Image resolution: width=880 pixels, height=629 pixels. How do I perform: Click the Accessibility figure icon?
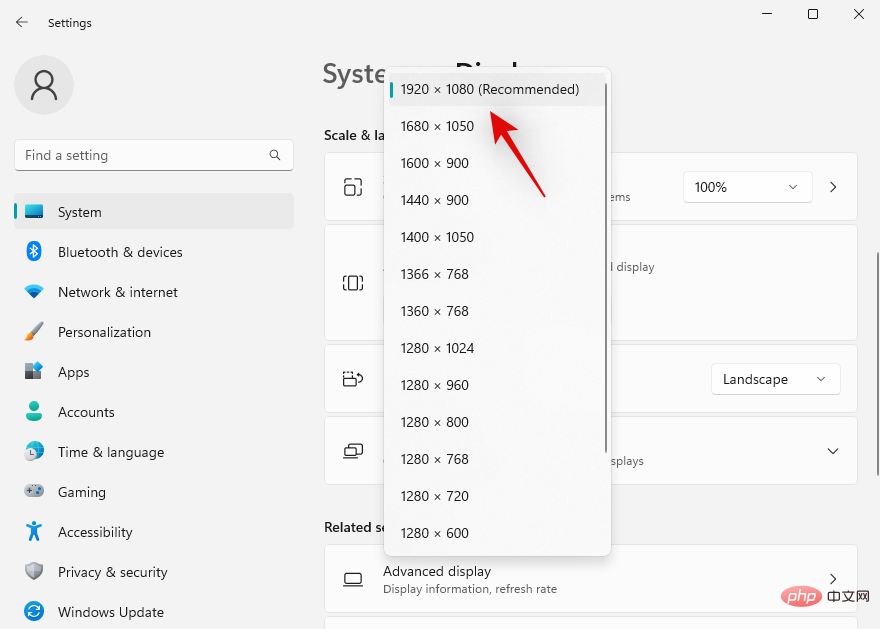pyautogui.click(x=34, y=532)
